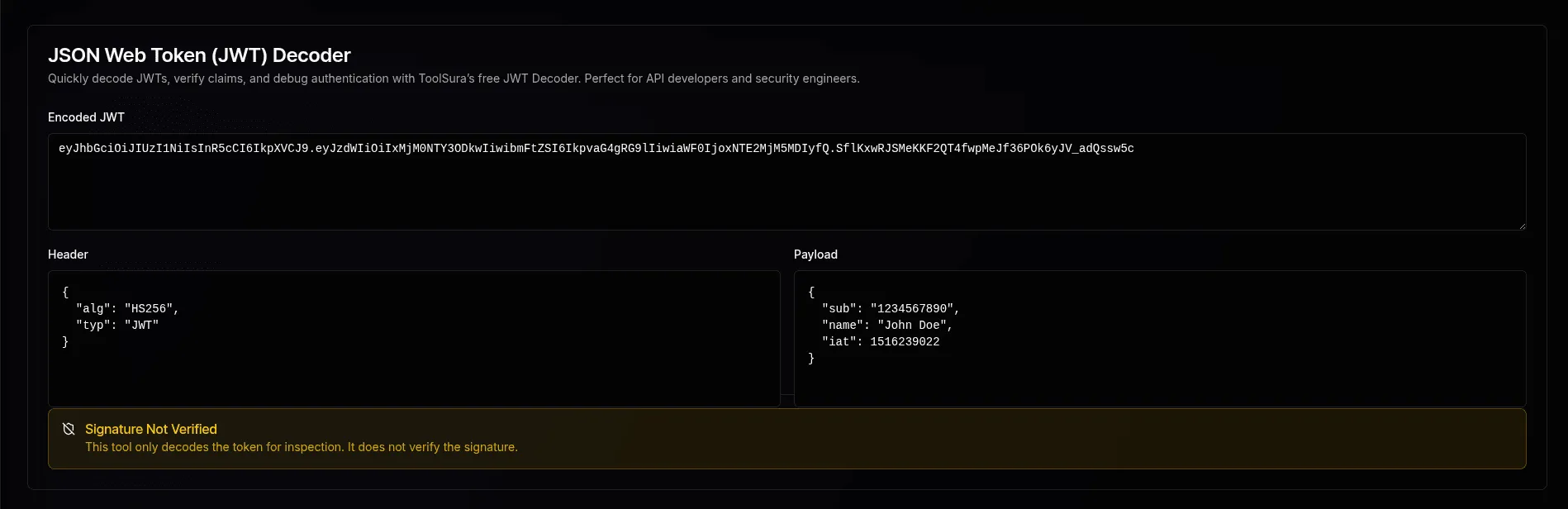Viewport: 1568px width, 509px height.
Task: Click the 'sub' claim in the Payload
Action: 843,308
